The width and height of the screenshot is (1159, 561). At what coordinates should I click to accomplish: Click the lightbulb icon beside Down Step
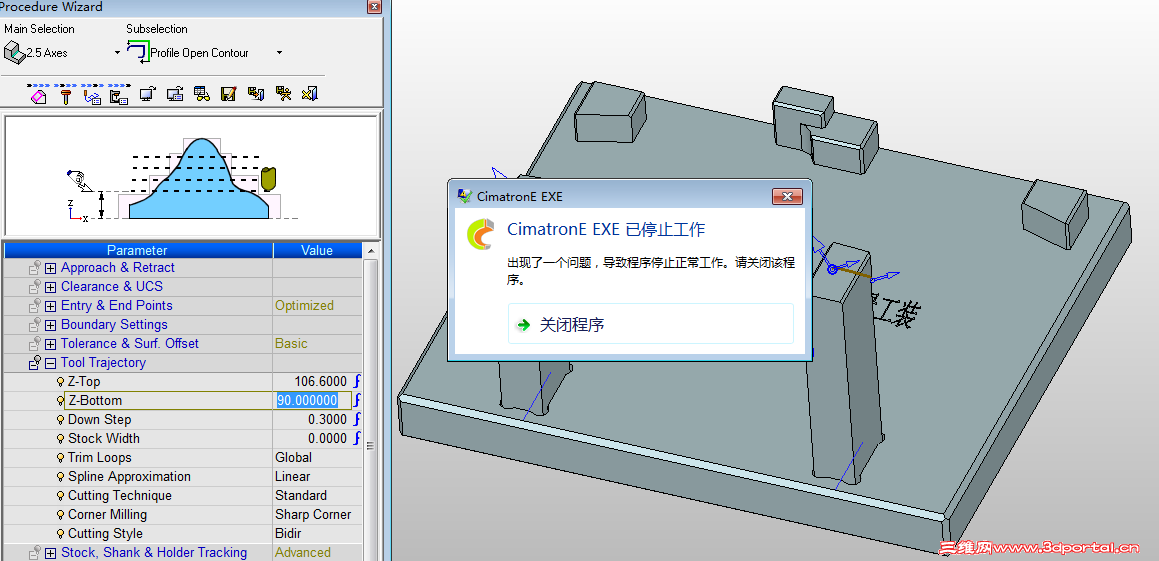(x=61, y=420)
